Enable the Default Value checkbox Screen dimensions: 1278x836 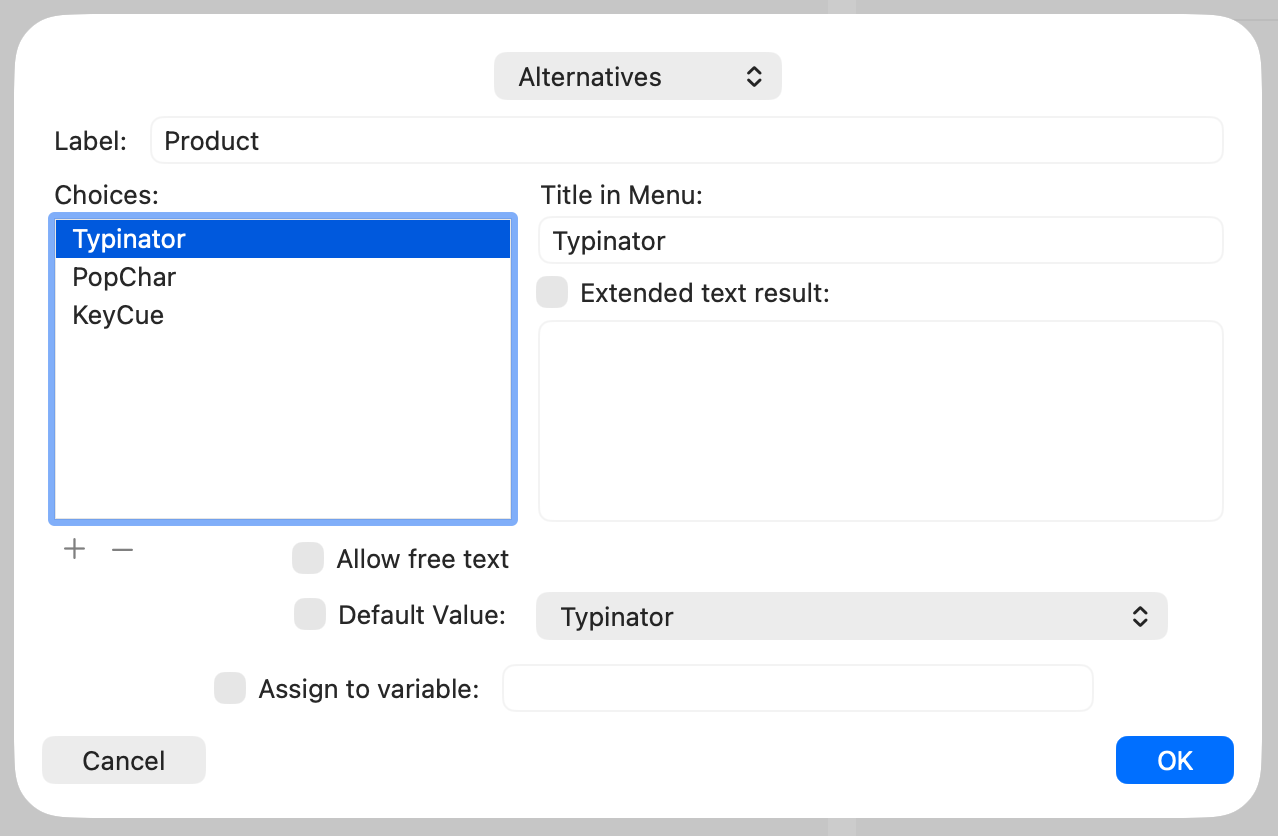pos(310,614)
